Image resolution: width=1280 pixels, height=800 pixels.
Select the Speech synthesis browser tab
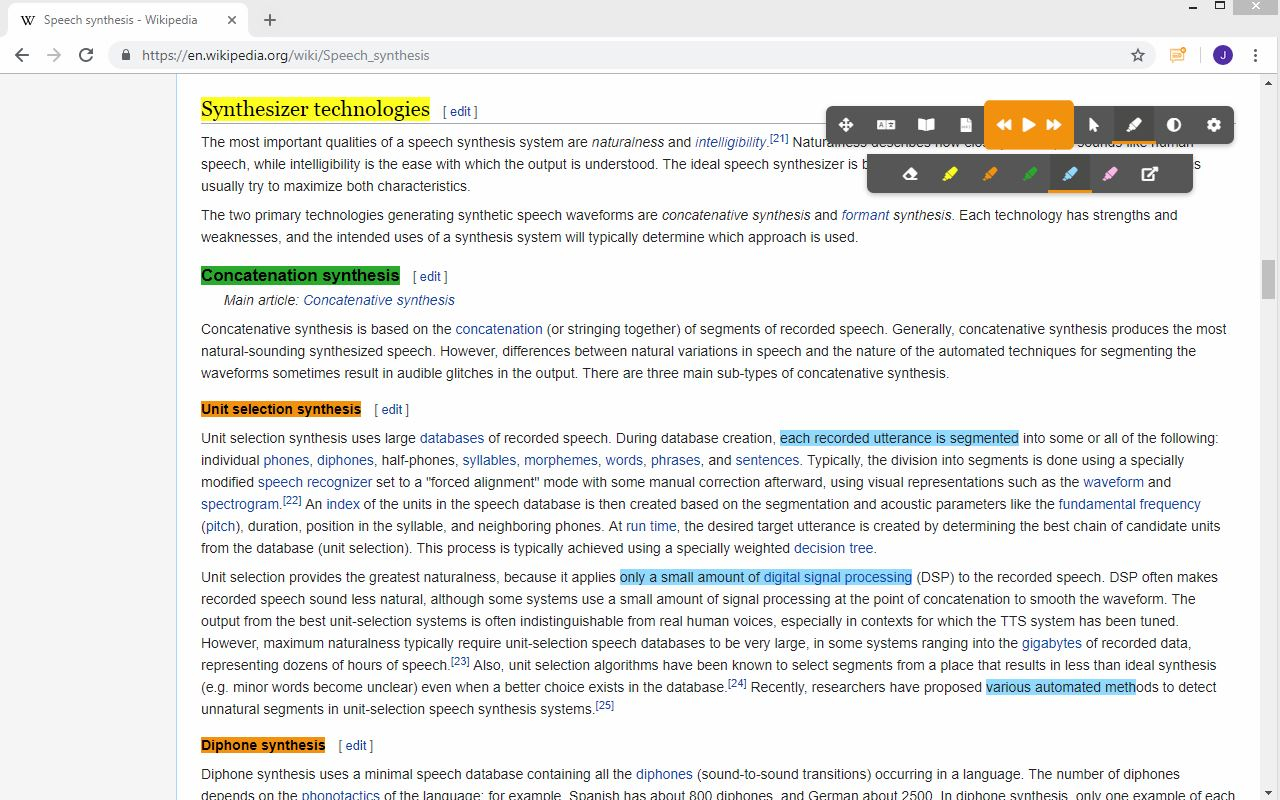click(120, 19)
